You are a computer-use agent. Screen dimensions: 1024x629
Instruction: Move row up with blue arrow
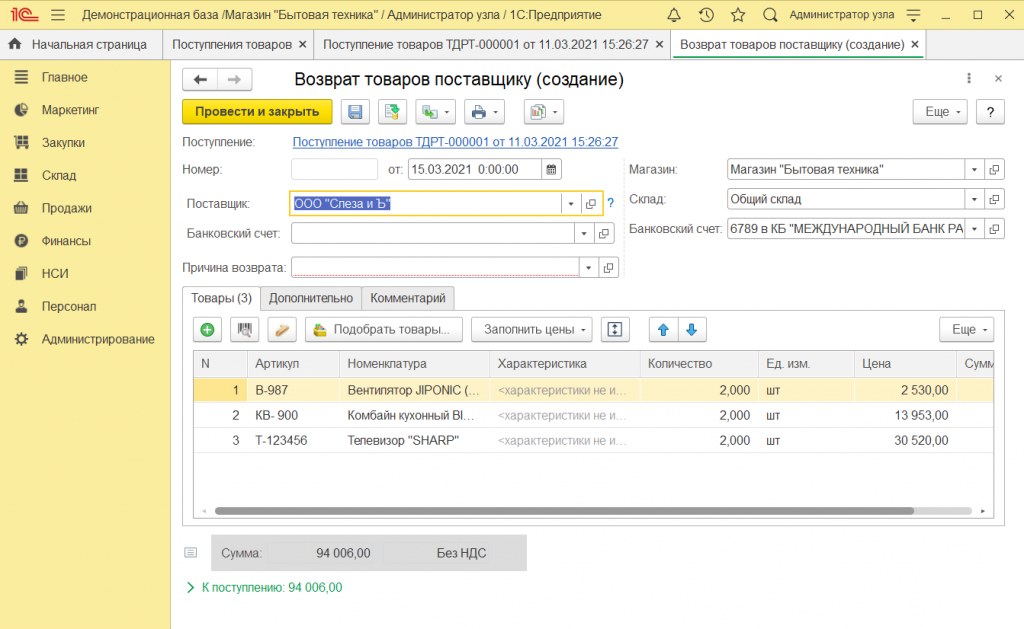(x=661, y=329)
